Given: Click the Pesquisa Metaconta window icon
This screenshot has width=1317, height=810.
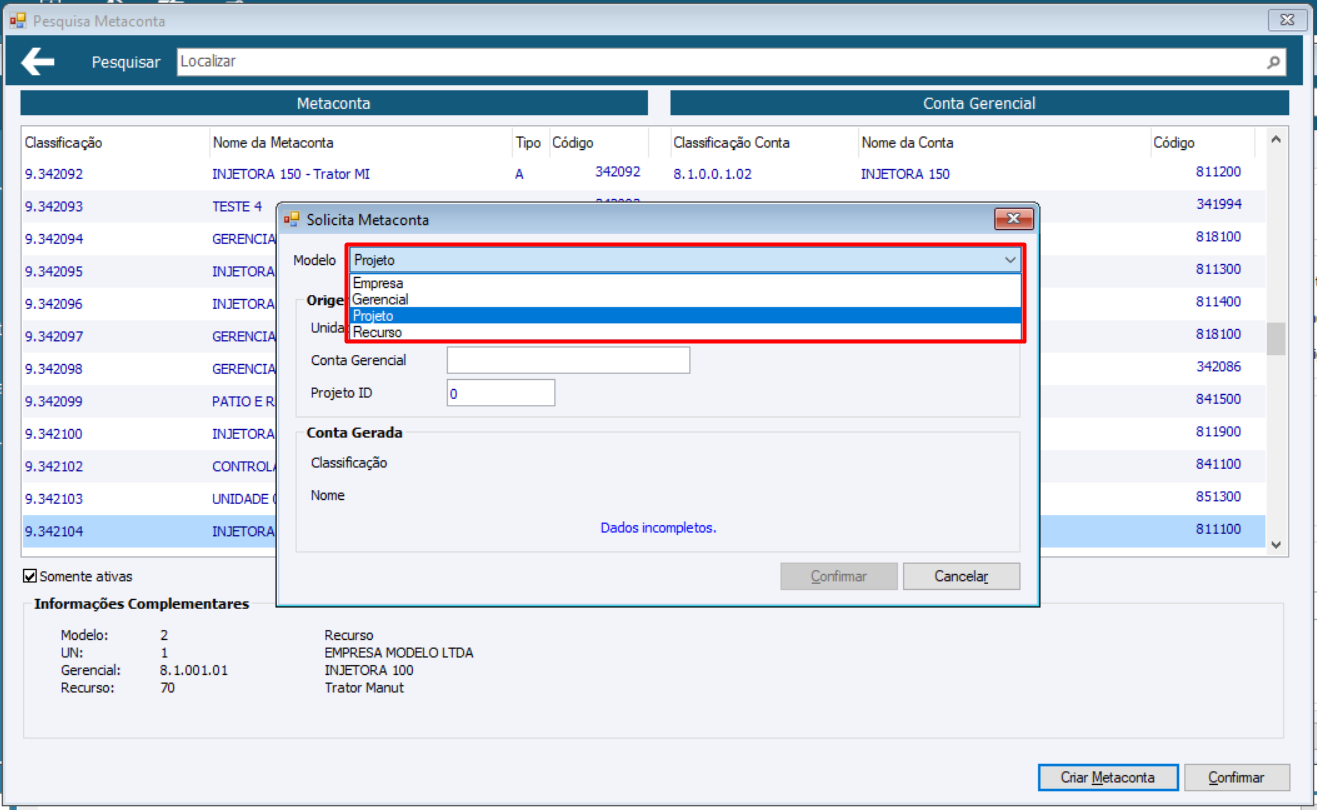Looking at the screenshot, I should tap(17, 20).
